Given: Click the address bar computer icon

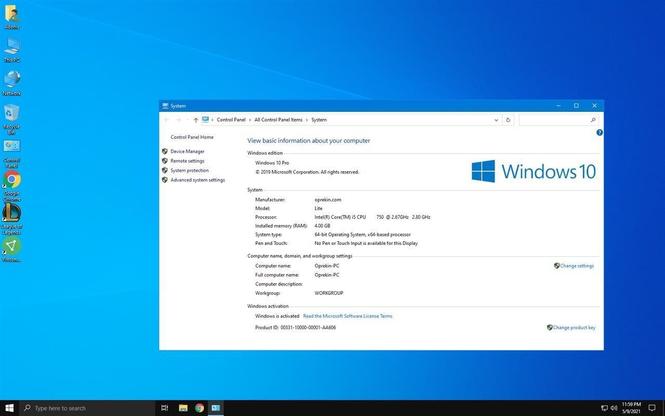Looking at the screenshot, I should [205, 120].
